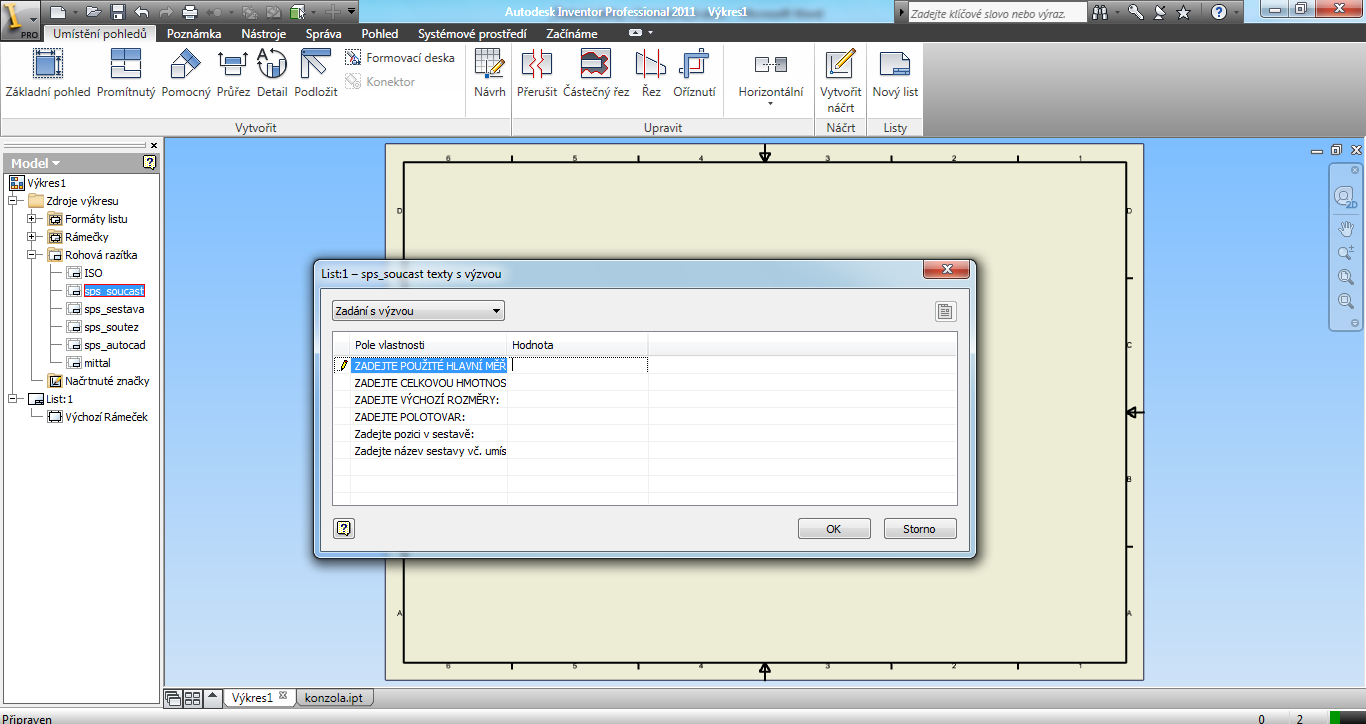Open the satellite communication center icon
Viewport: 1366px width, 724px height.
1160,12
